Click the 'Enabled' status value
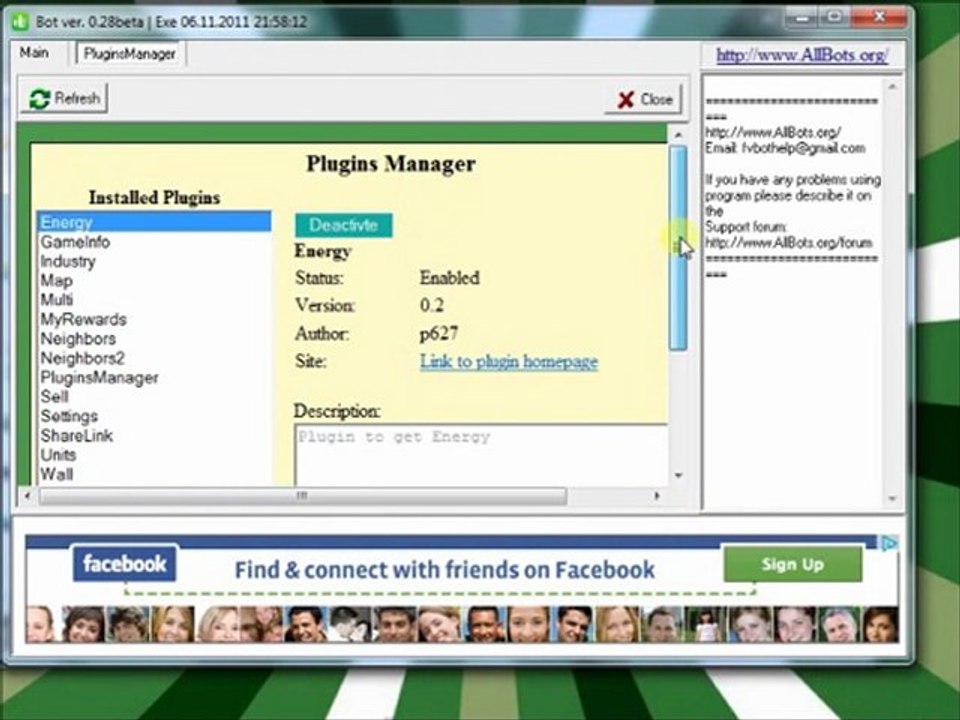 (x=449, y=278)
